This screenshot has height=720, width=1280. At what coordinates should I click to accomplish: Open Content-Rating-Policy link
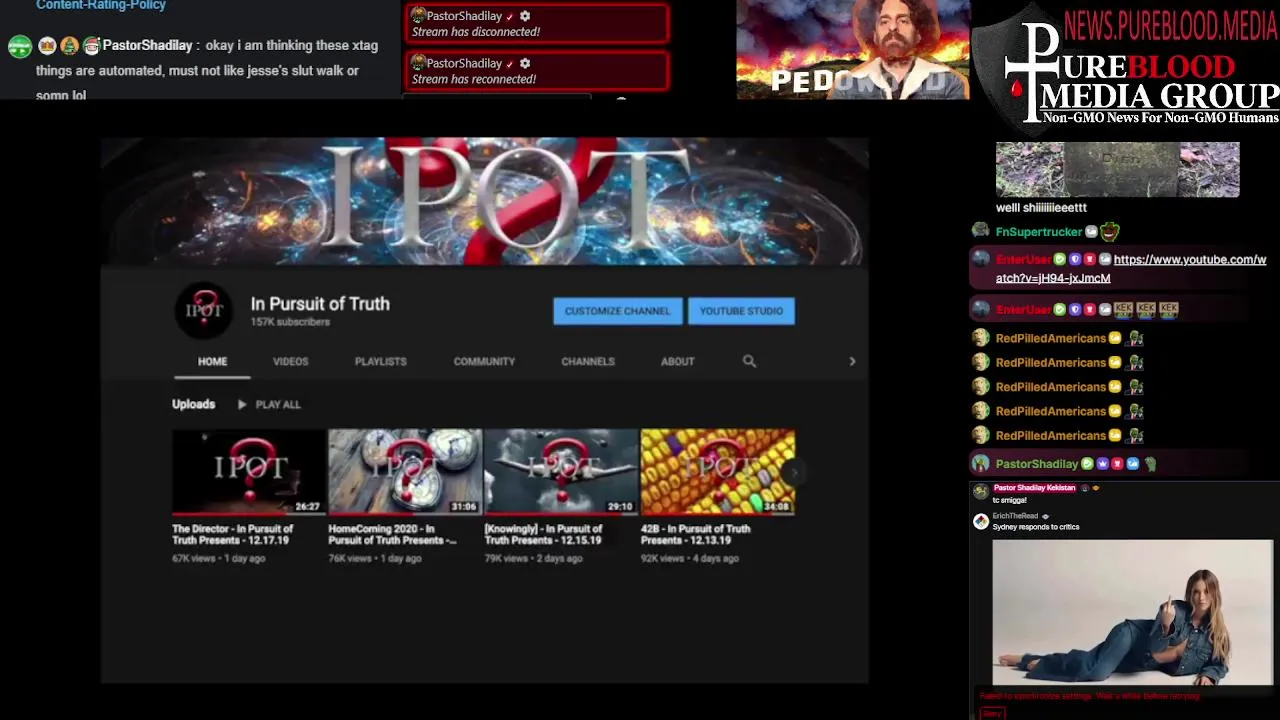tap(101, 5)
